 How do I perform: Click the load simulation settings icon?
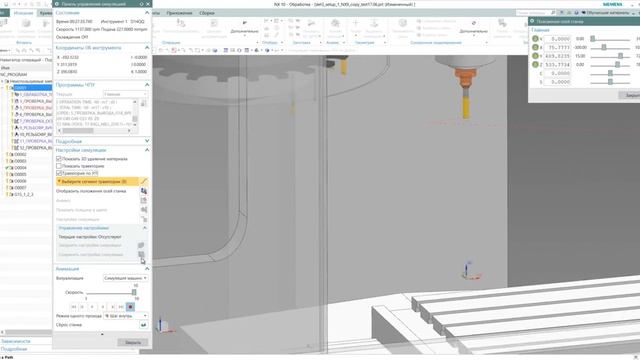[141, 245]
